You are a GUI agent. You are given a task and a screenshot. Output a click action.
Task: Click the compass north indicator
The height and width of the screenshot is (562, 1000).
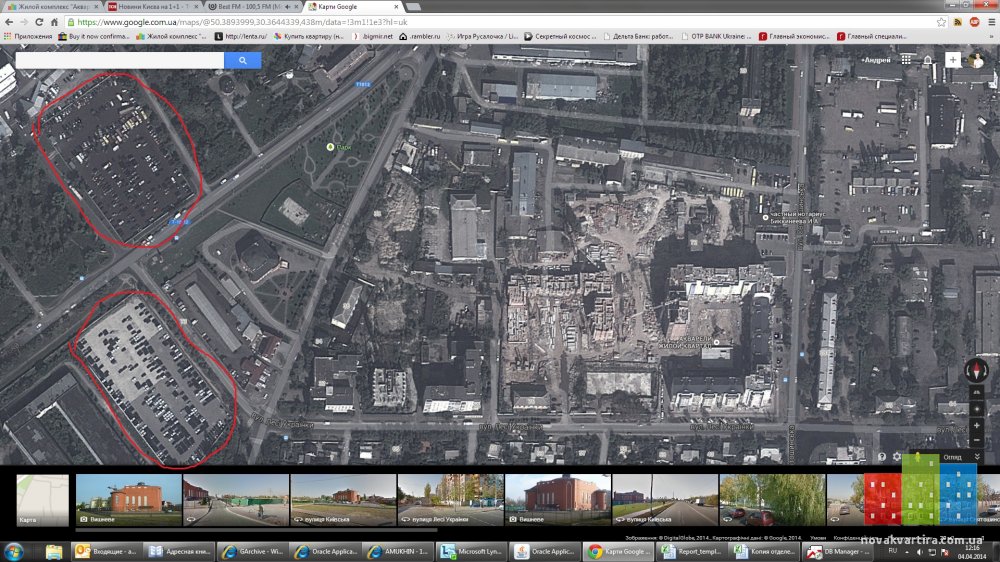coord(976,370)
